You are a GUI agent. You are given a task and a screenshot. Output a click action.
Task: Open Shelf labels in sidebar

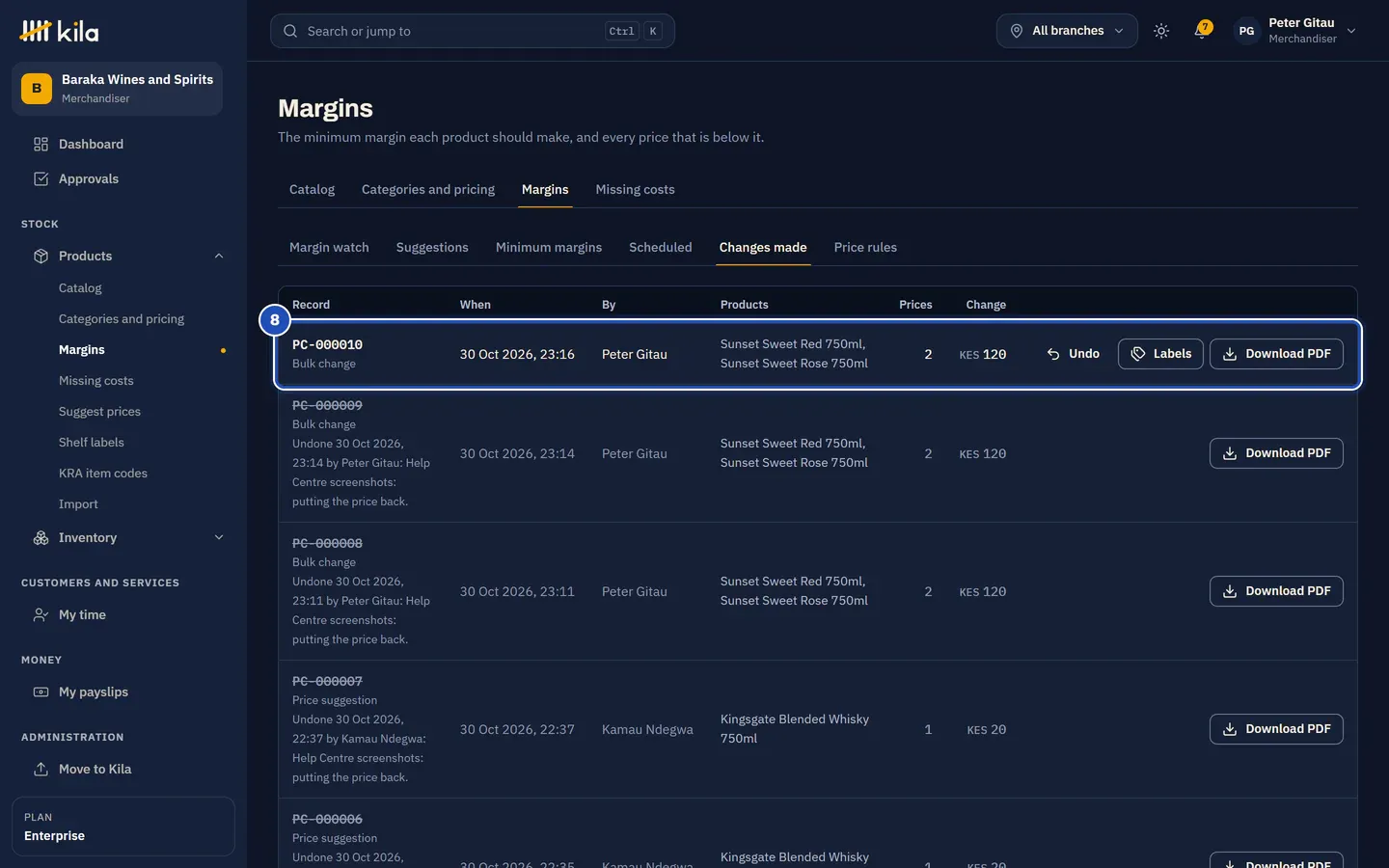click(92, 443)
